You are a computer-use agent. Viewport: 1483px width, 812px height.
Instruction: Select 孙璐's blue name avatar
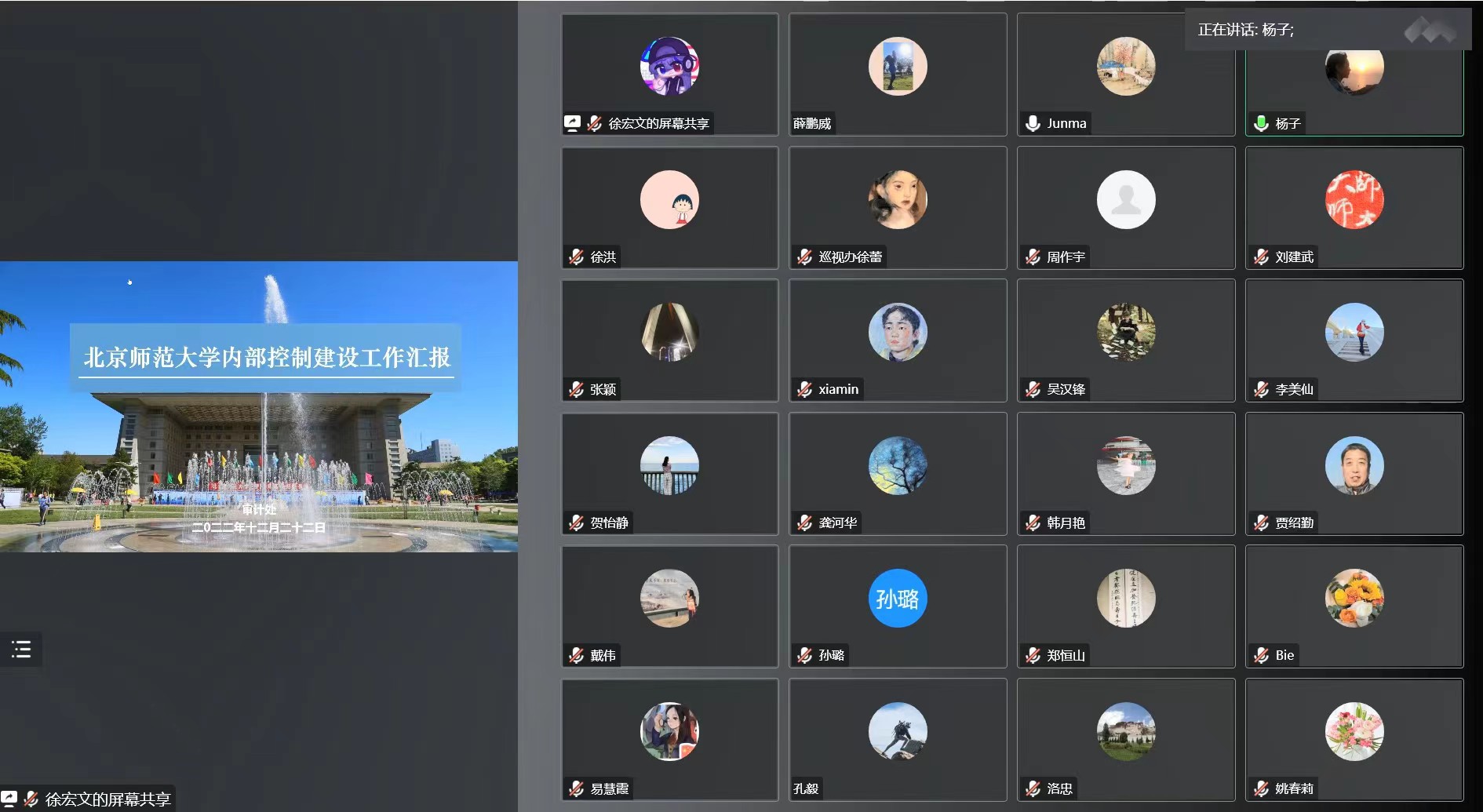click(898, 599)
